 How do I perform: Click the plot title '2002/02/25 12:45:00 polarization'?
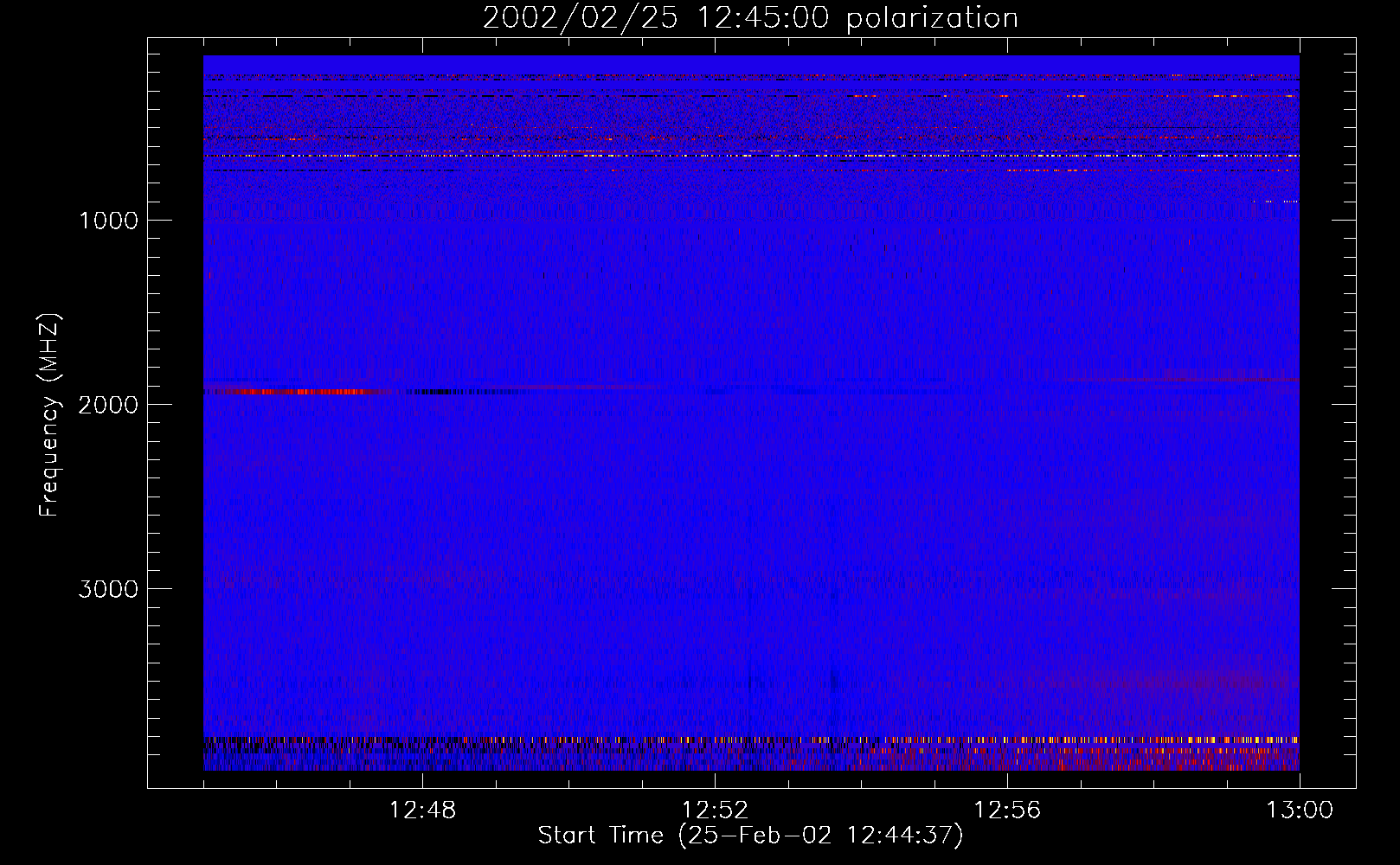pyautogui.click(x=750, y=18)
